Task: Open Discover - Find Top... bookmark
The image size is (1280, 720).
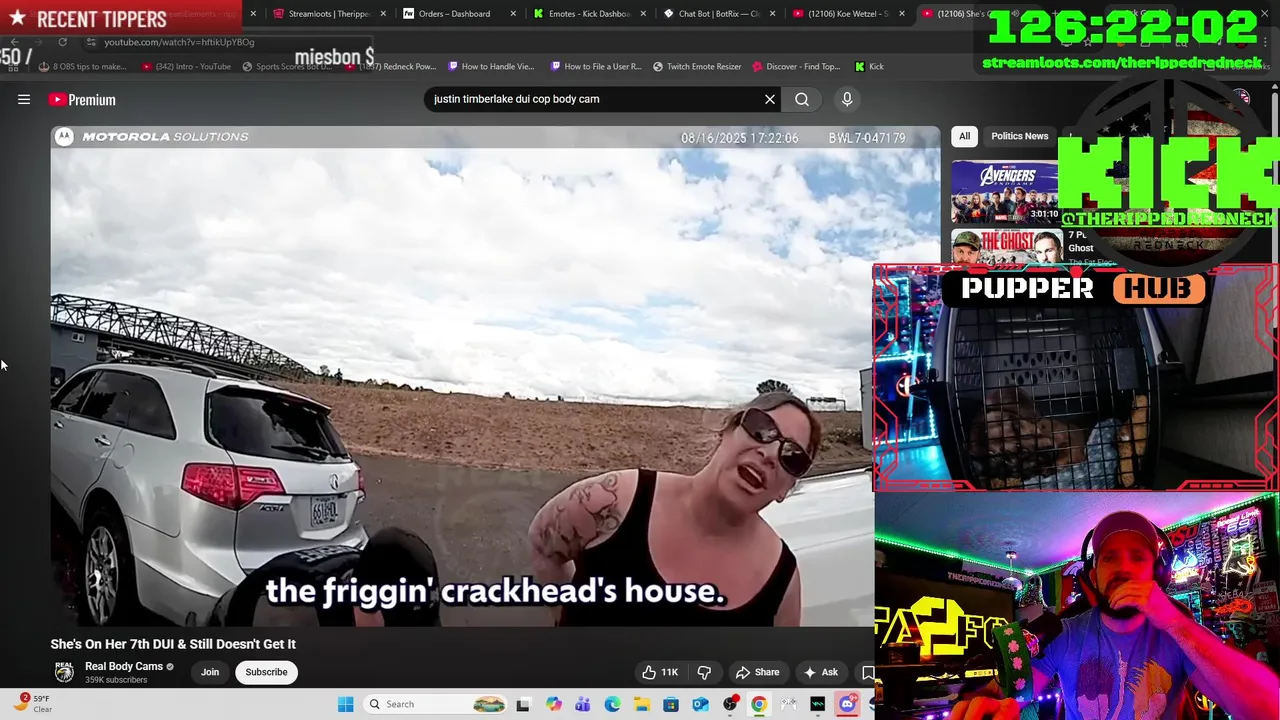Action: pyautogui.click(x=796, y=66)
